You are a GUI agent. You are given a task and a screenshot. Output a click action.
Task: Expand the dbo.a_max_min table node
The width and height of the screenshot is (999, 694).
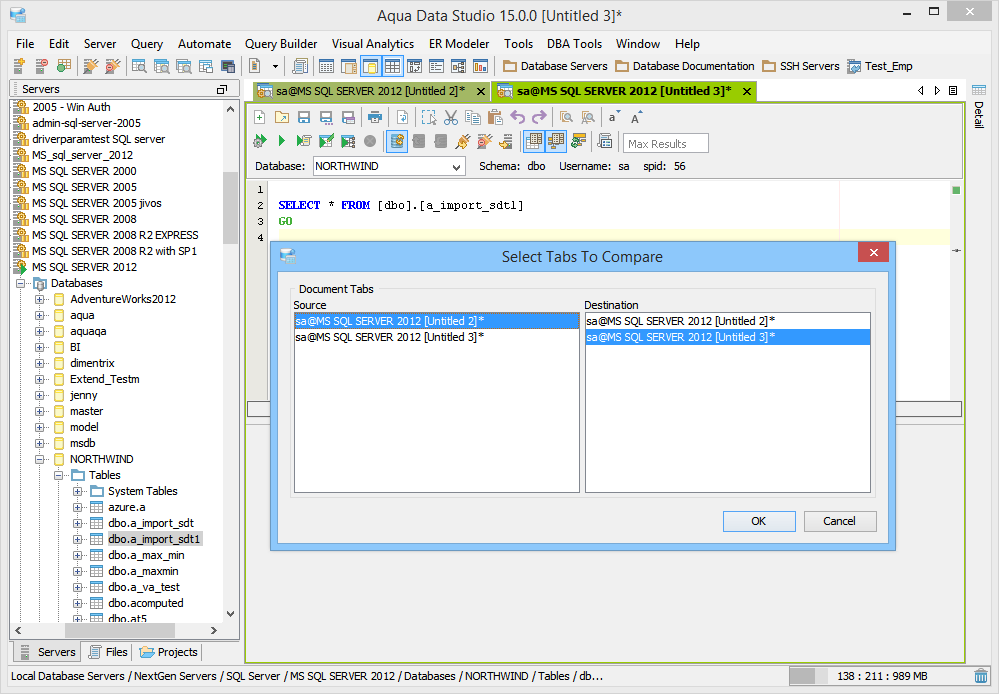coord(78,556)
